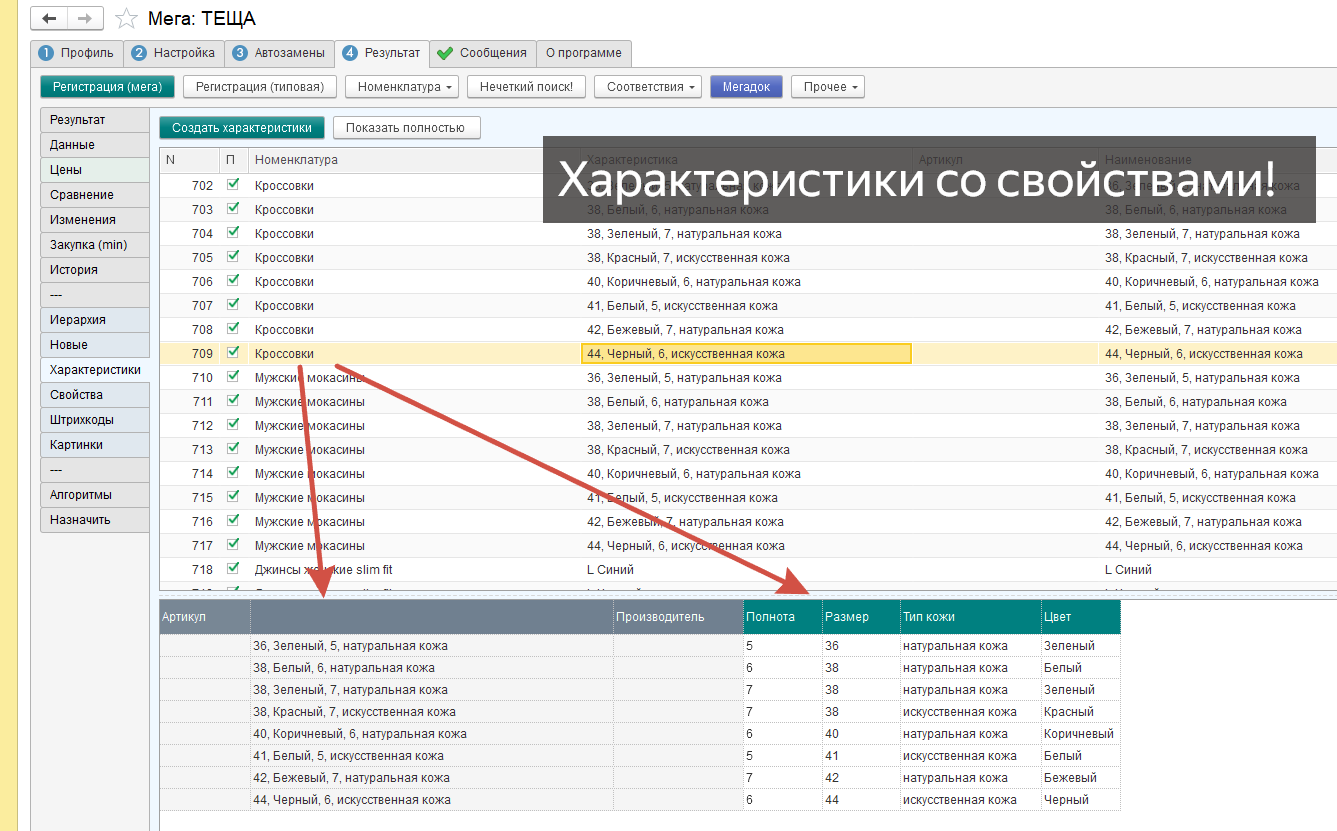Click the Коричневый cell in Цвет column
Image resolution: width=1337 pixels, height=831 pixels.
(x=1079, y=733)
